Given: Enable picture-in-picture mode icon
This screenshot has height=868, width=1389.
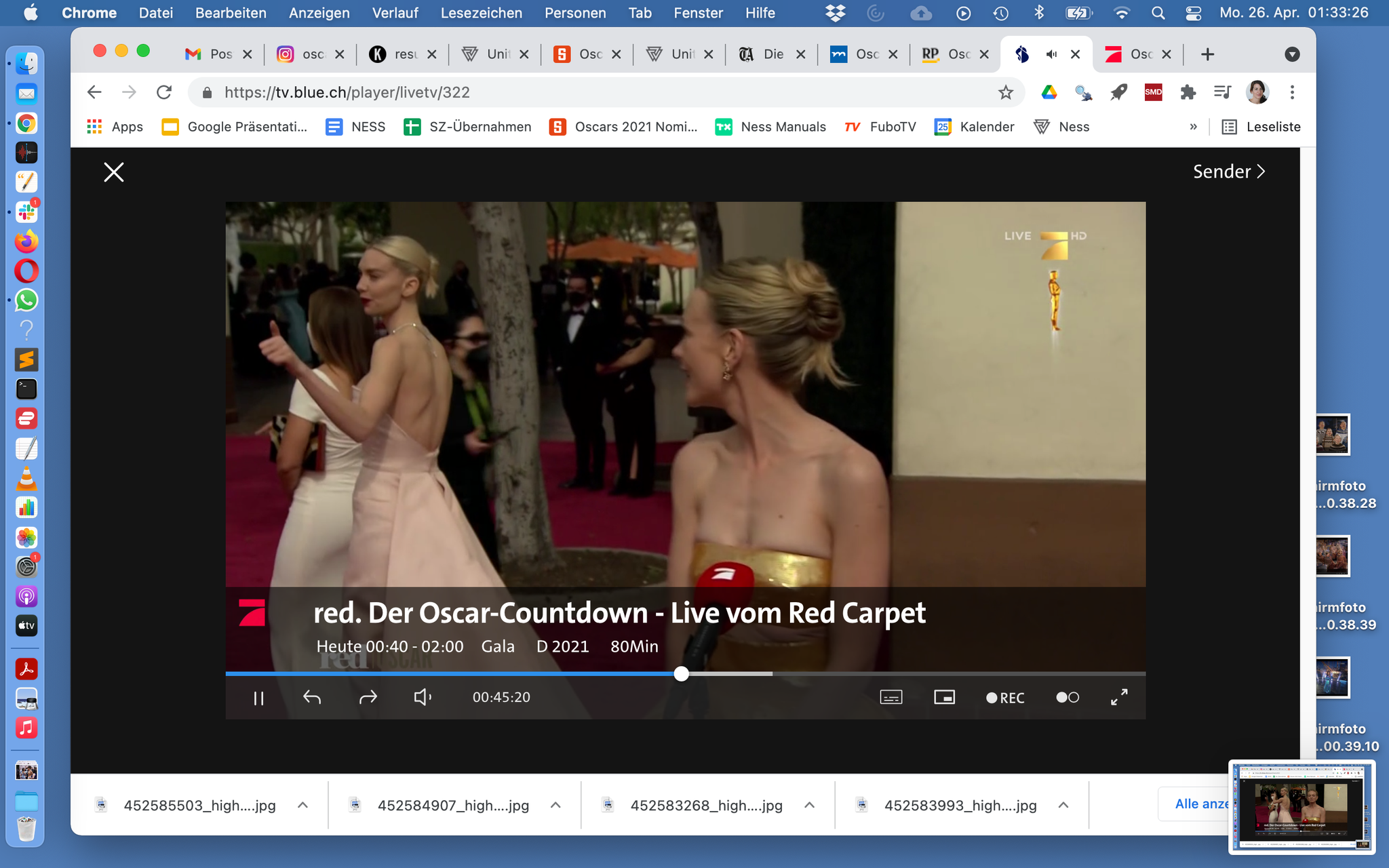Looking at the screenshot, I should pyautogui.click(x=944, y=698).
